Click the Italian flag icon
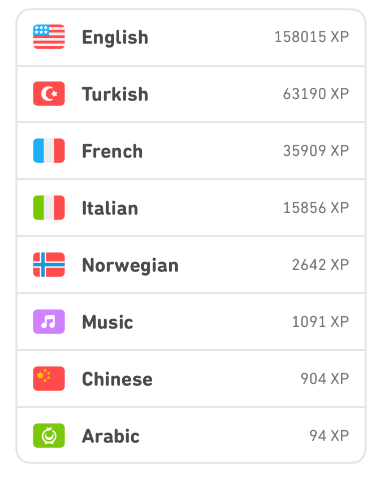Image resolution: width=381 pixels, height=480 pixels. tap(49, 208)
